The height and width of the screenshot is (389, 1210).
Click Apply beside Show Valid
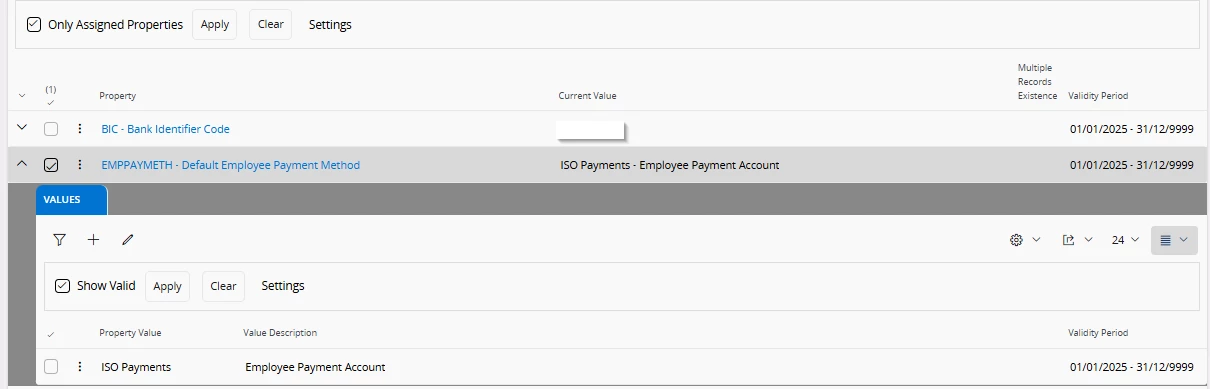click(167, 286)
